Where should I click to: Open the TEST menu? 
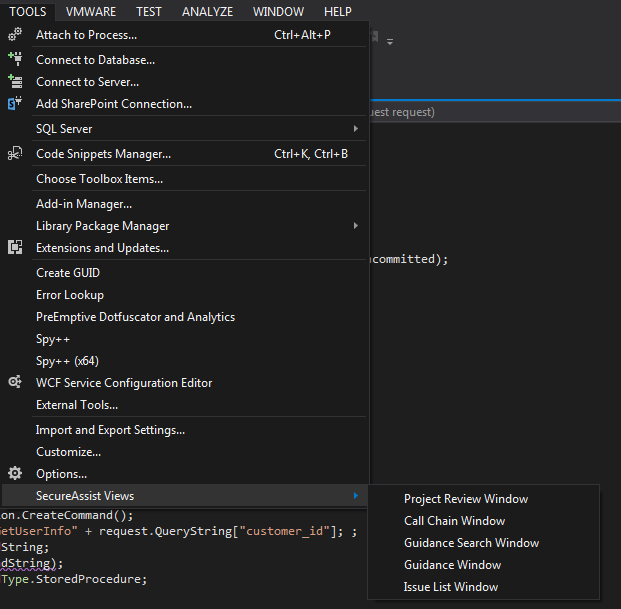149,11
